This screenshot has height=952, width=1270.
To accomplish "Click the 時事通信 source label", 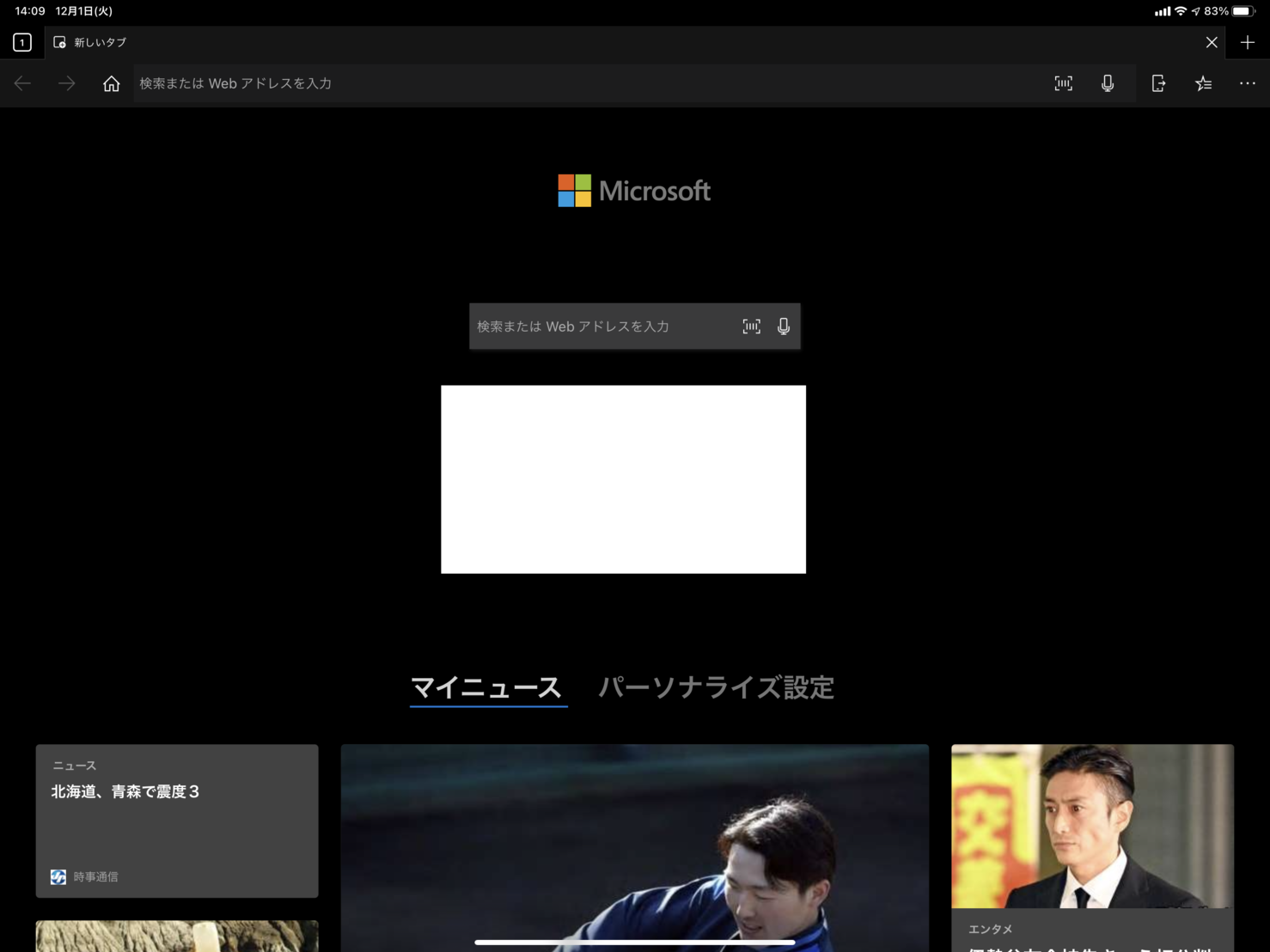I will 95,876.
